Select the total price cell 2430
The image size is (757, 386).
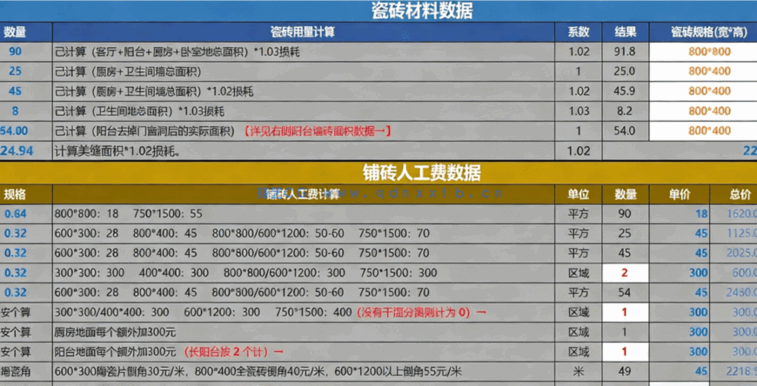pos(734,292)
